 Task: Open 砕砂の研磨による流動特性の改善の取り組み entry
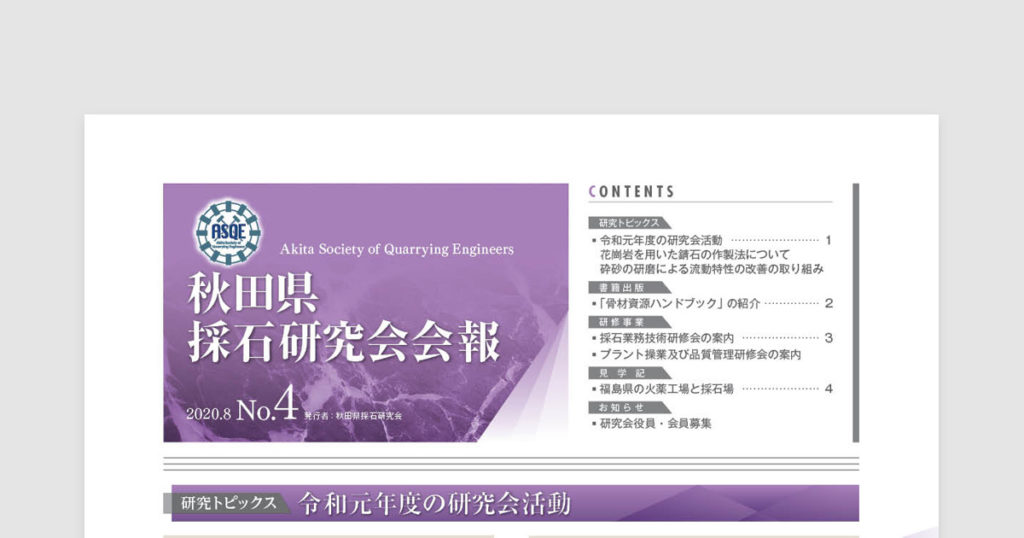tap(711, 269)
